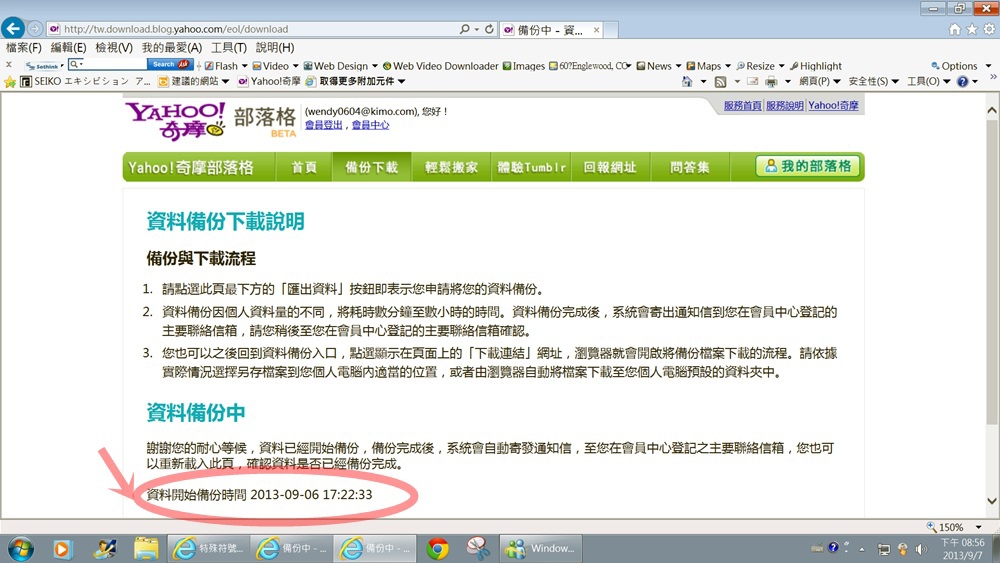
Task: Go back with the browser back arrow
Action: (x=13, y=28)
